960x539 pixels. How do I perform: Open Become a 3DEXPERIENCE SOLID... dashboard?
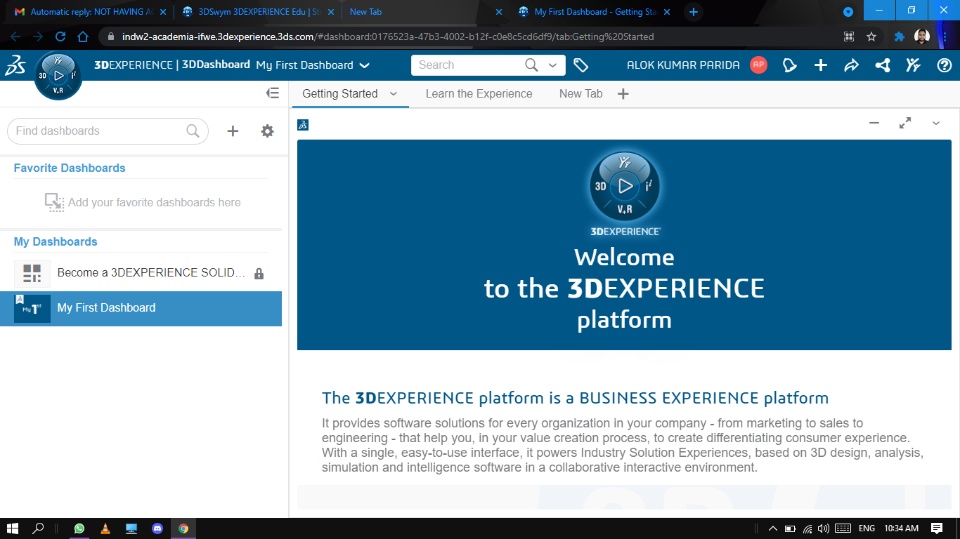150,273
